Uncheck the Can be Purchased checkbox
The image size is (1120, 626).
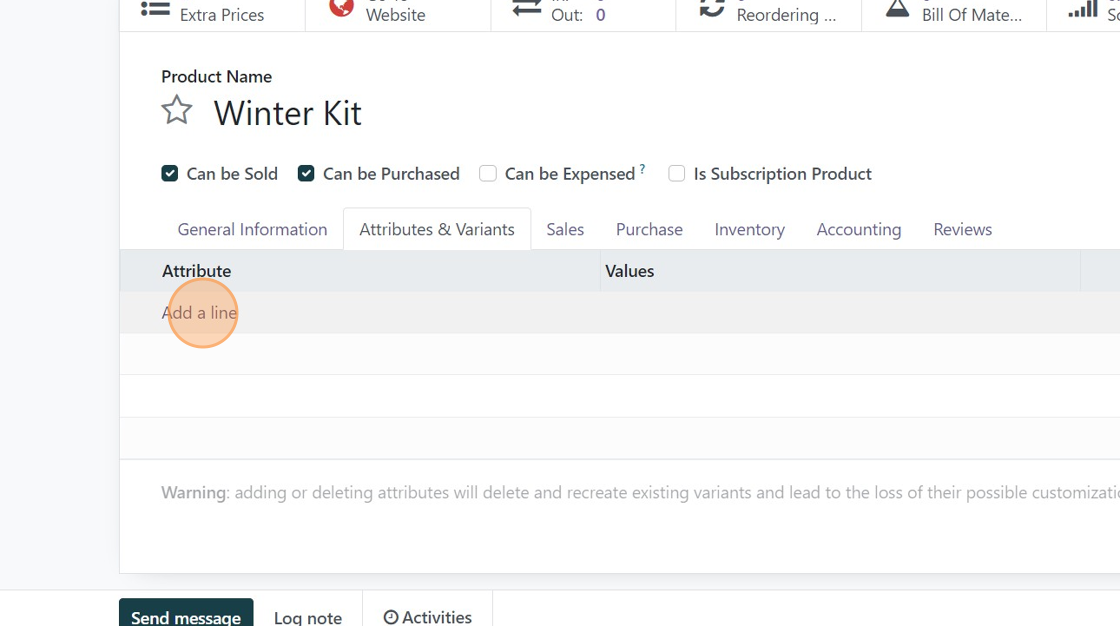click(x=306, y=174)
